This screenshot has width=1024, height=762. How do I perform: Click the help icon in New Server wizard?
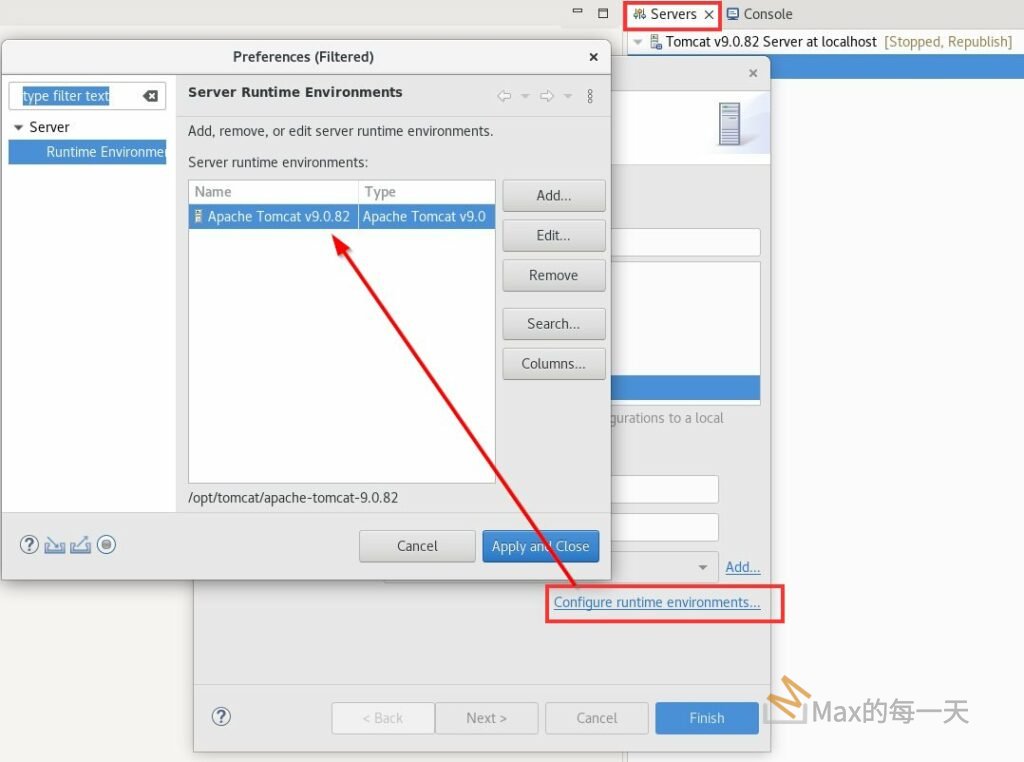[x=222, y=717]
